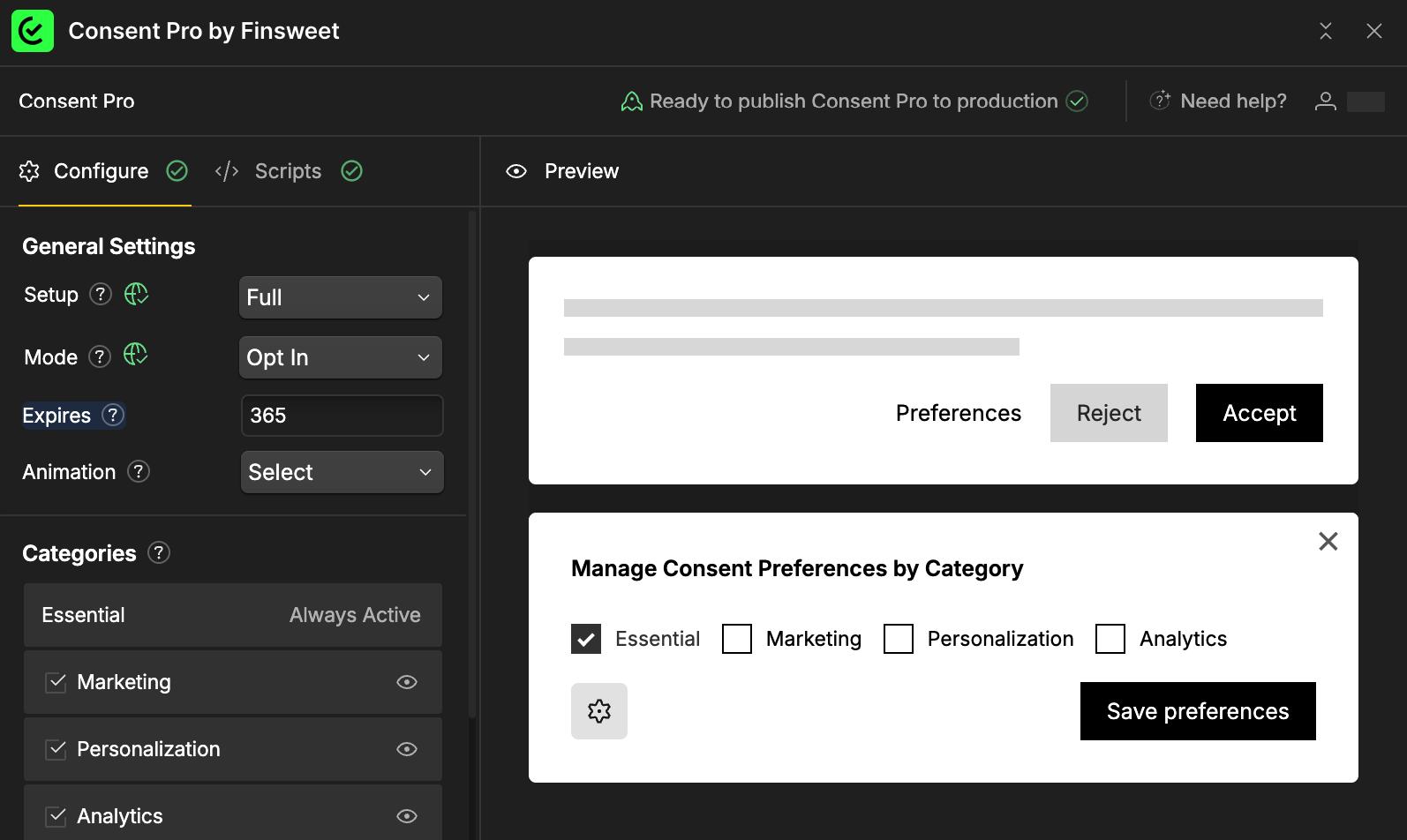
Task: Switch to the Scripts tab
Action: tap(289, 171)
